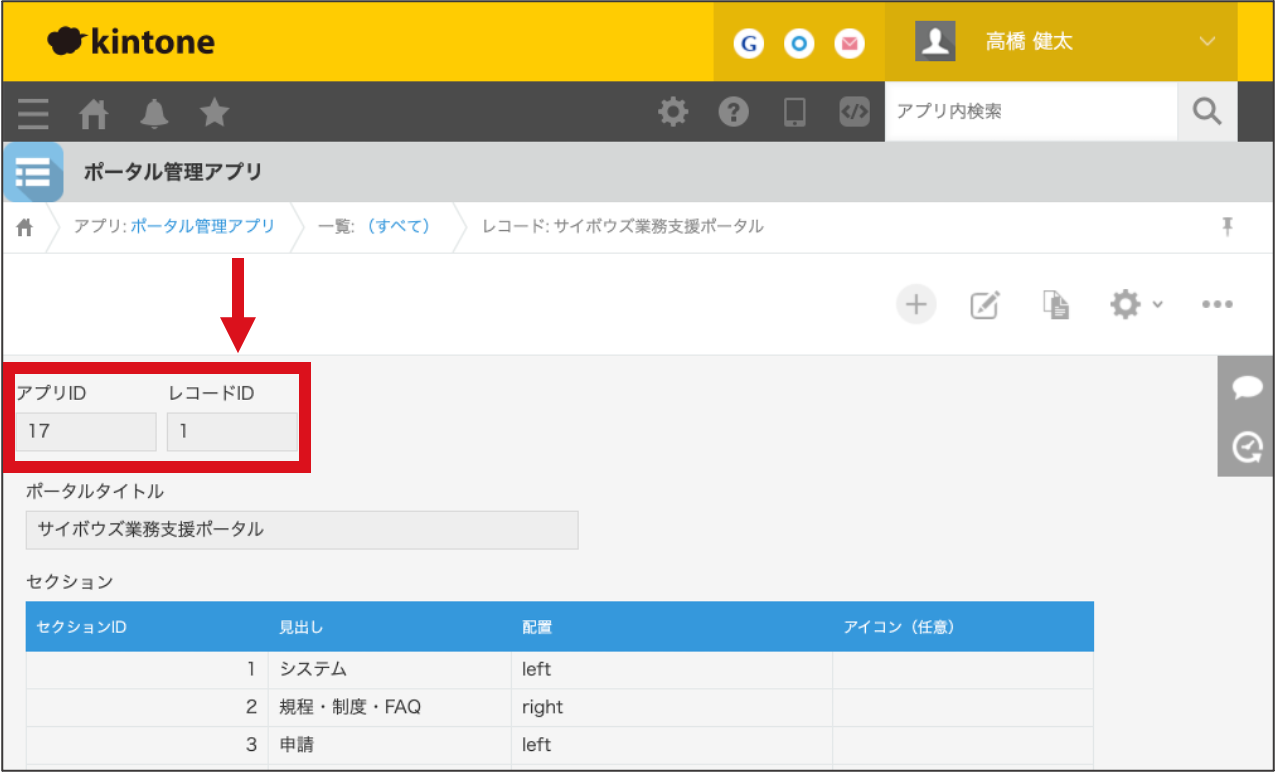1276x772 pixels.
Task: Click the 規程・制度・FAQ cell
Action: click(x=390, y=707)
